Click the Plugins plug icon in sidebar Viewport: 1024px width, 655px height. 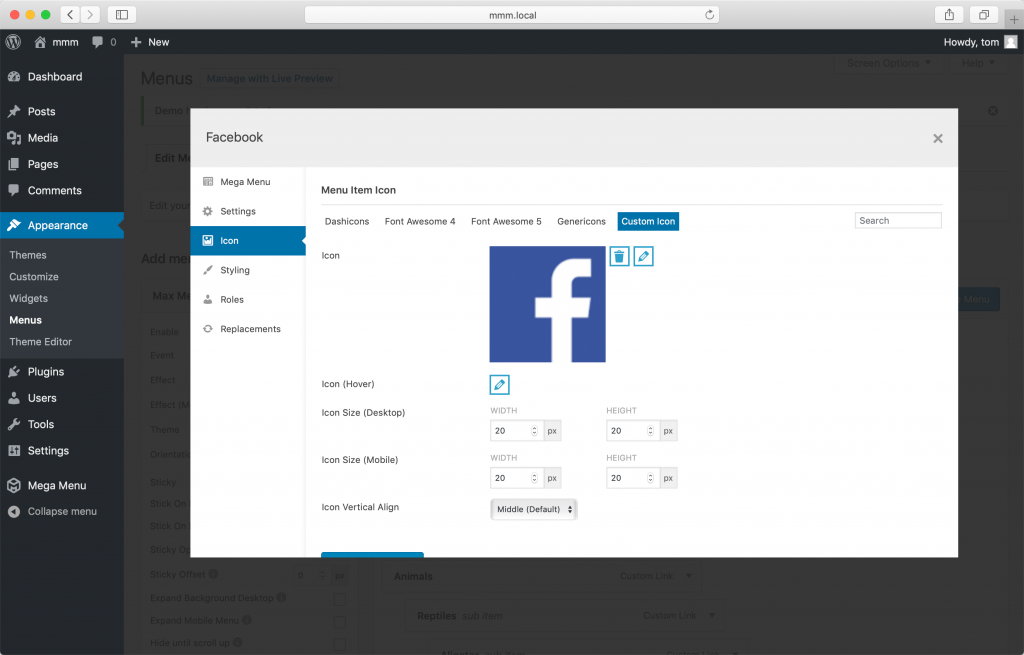[x=16, y=371]
